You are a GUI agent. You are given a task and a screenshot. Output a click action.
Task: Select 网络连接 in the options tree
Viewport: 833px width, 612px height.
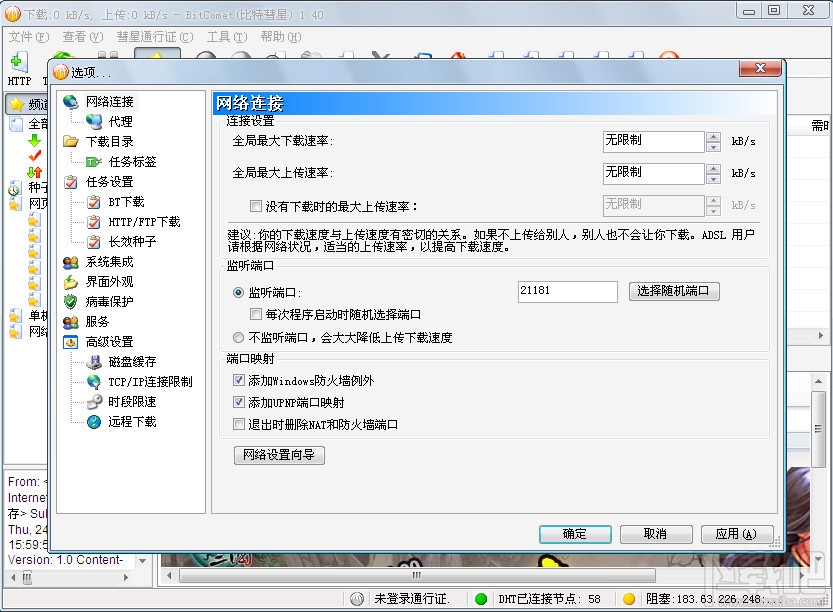[109, 101]
